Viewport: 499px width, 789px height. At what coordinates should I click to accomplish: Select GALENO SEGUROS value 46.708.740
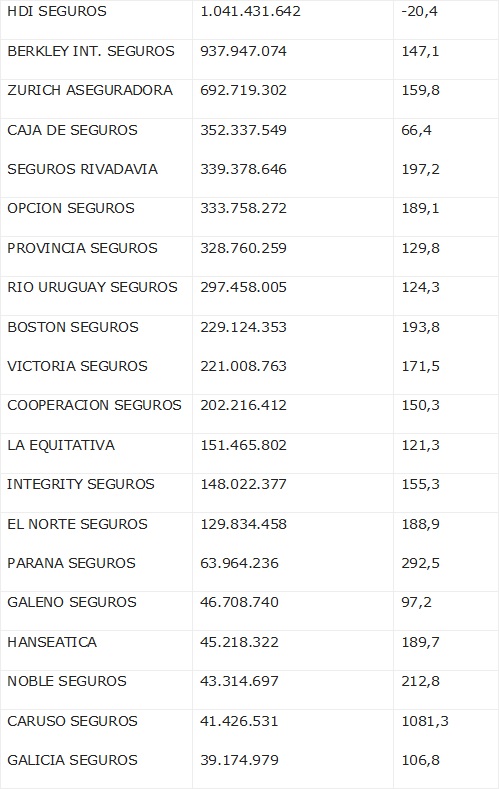pyautogui.click(x=239, y=602)
